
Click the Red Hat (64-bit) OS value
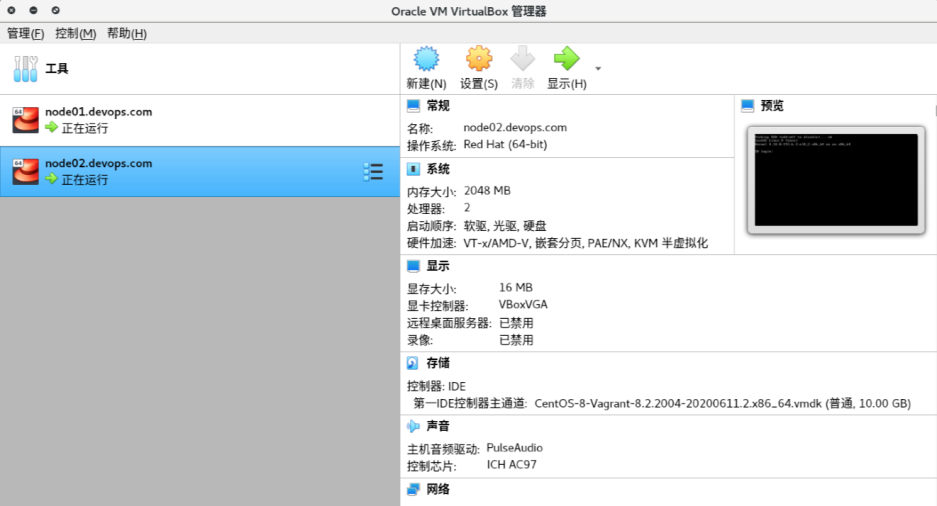pyautogui.click(x=505, y=145)
